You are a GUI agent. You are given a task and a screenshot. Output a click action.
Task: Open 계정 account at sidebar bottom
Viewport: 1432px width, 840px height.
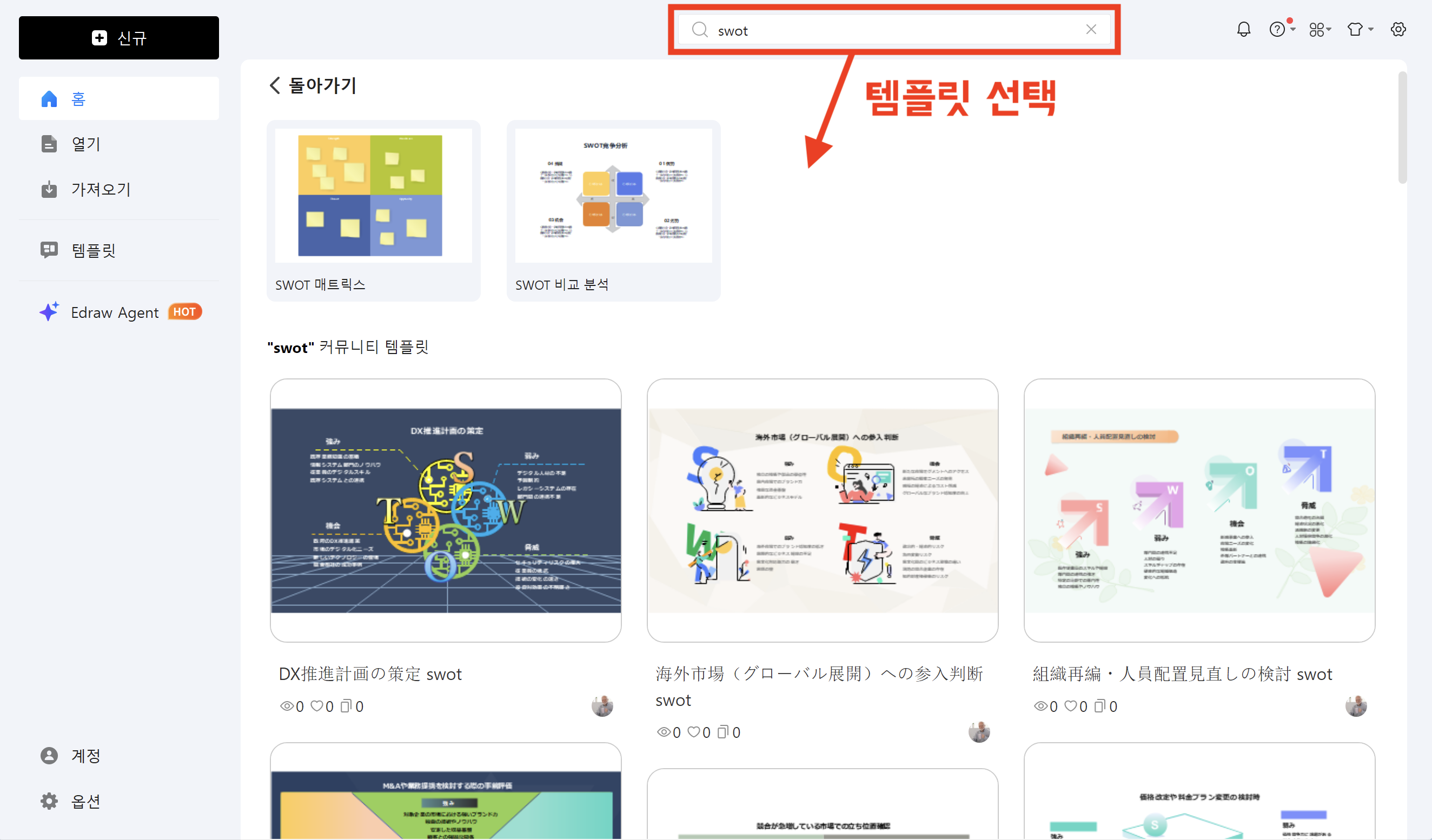[x=85, y=756]
